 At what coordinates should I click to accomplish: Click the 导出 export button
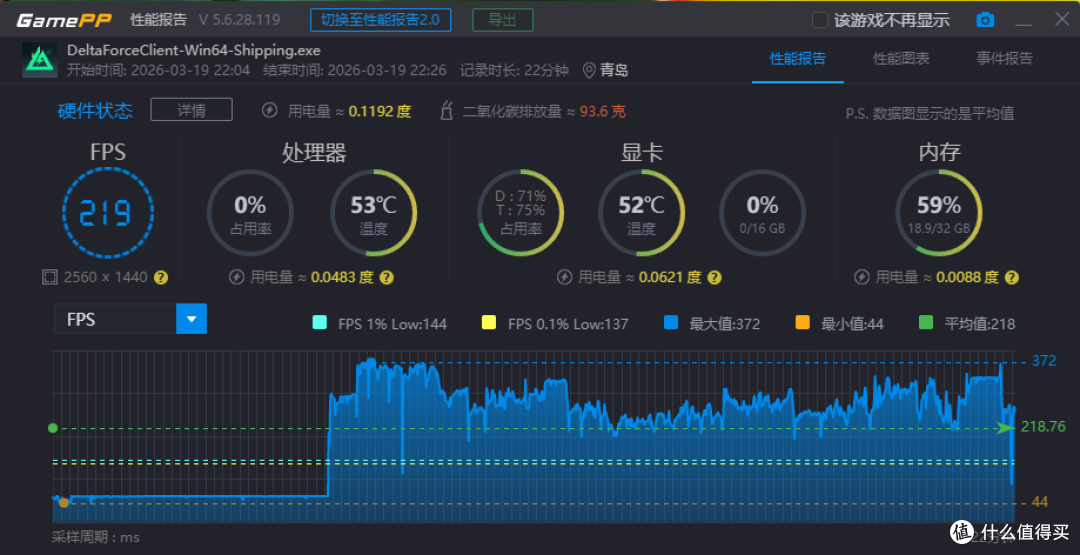503,20
